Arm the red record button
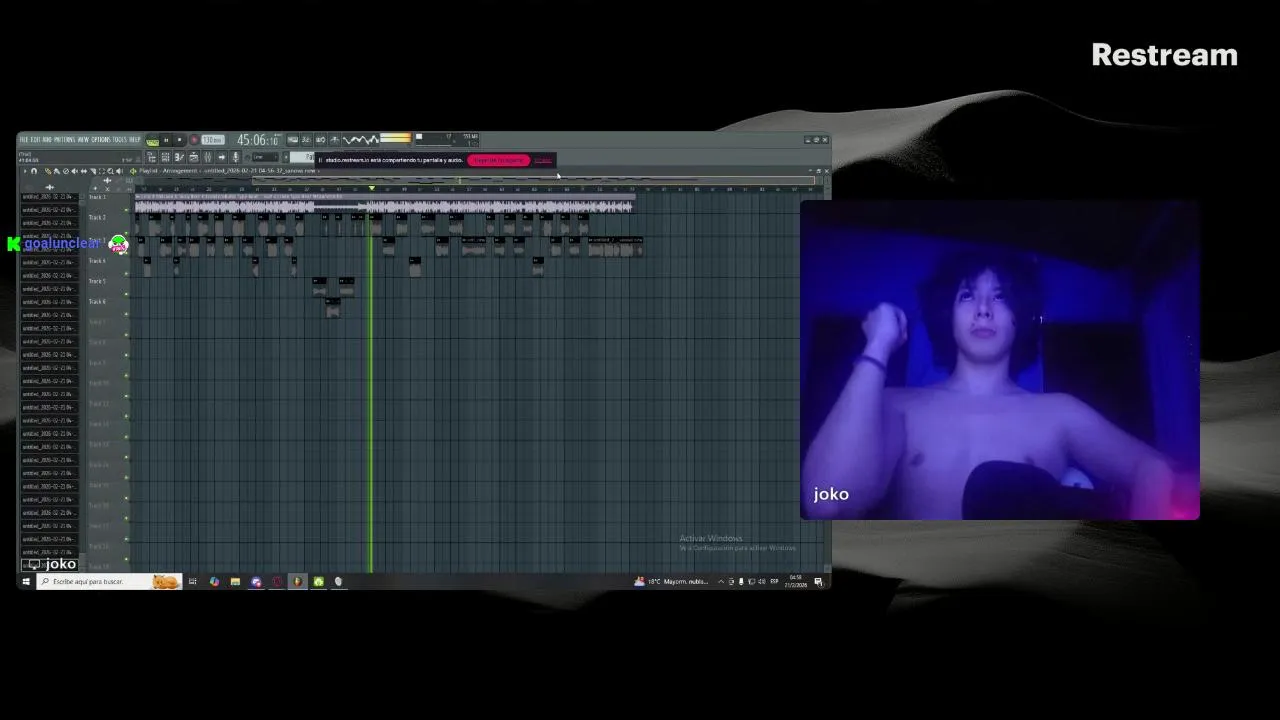Image resolution: width=1280 pixels, height=720 pixels. [x=194, y=141]
